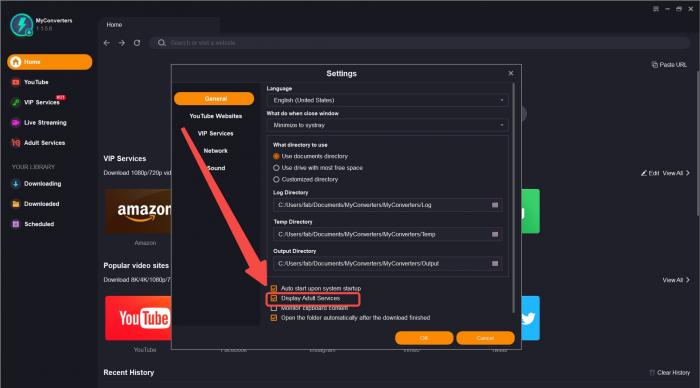
Task: Click the Output Directory browse icon
Action: (495, 264)
